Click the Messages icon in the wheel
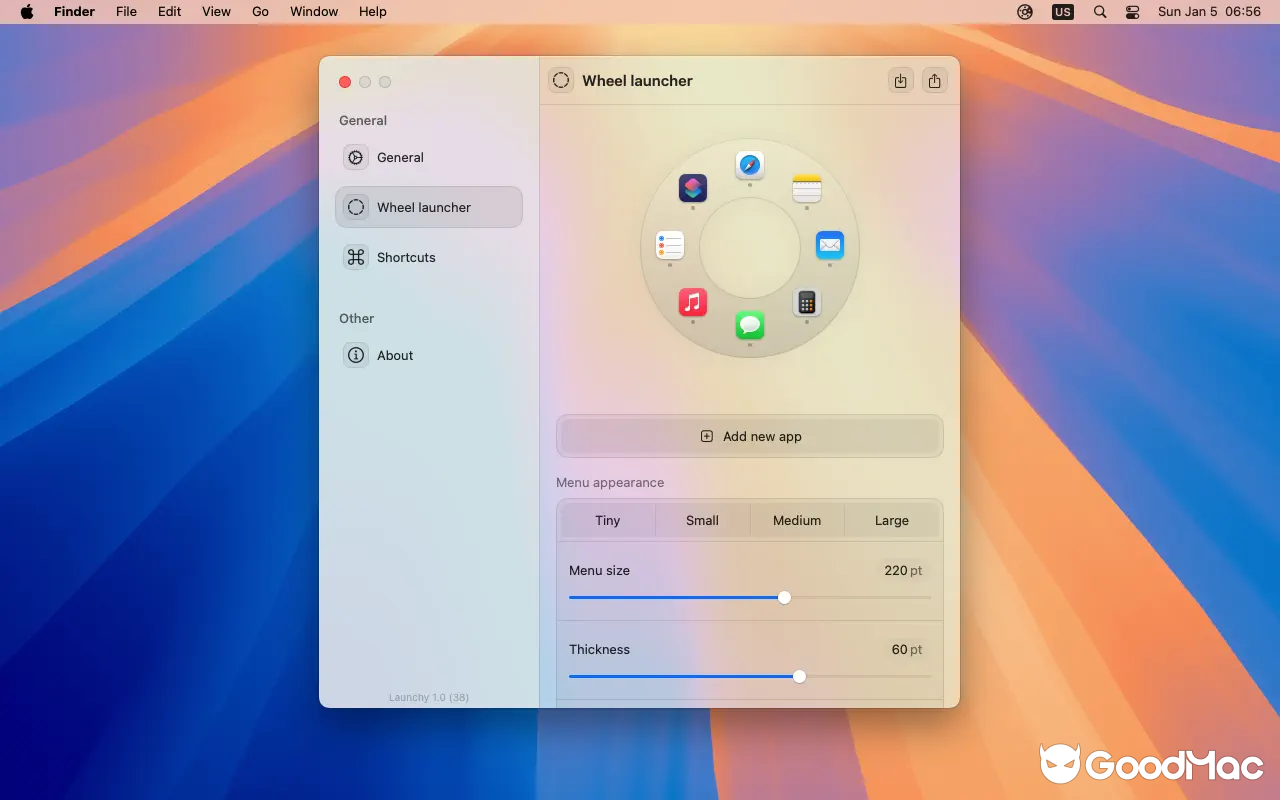Image resolution: width=1280 pixels, height=800 pixels. pyautogui.click(x=750, y=325)
